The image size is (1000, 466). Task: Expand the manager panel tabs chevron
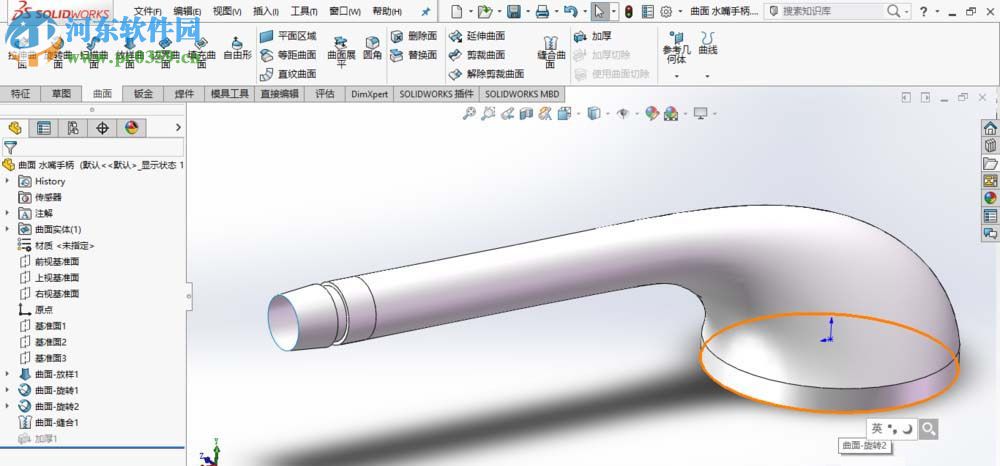click(x=178, y=128)
